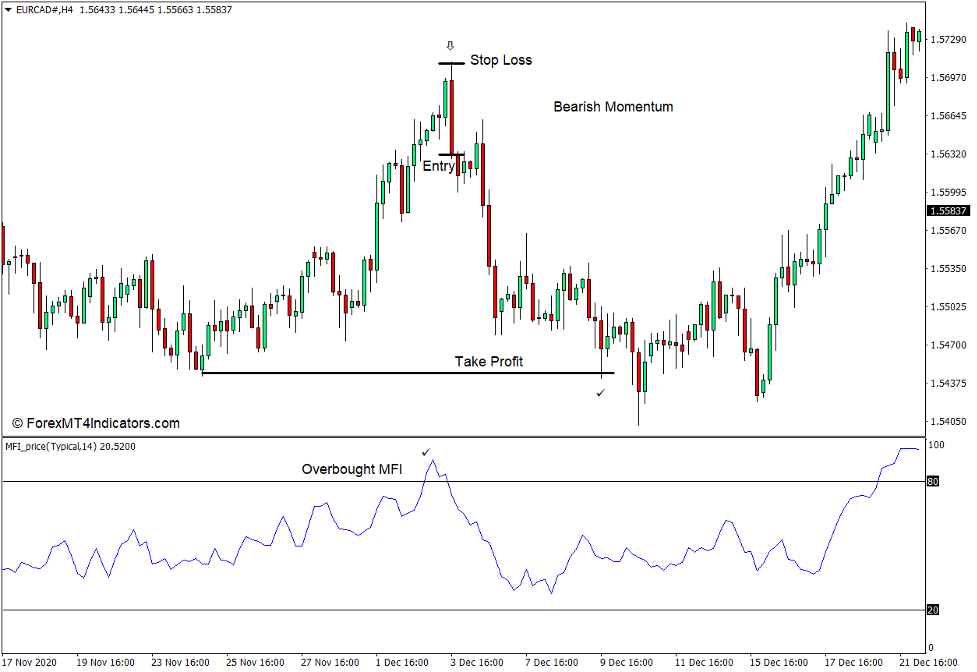Image resolution: width=977 pixels, height=672 pixels.
Task: Expand the EURCAD#,H4 symbol dropdown triangle
Action: (x=9, y=9)
